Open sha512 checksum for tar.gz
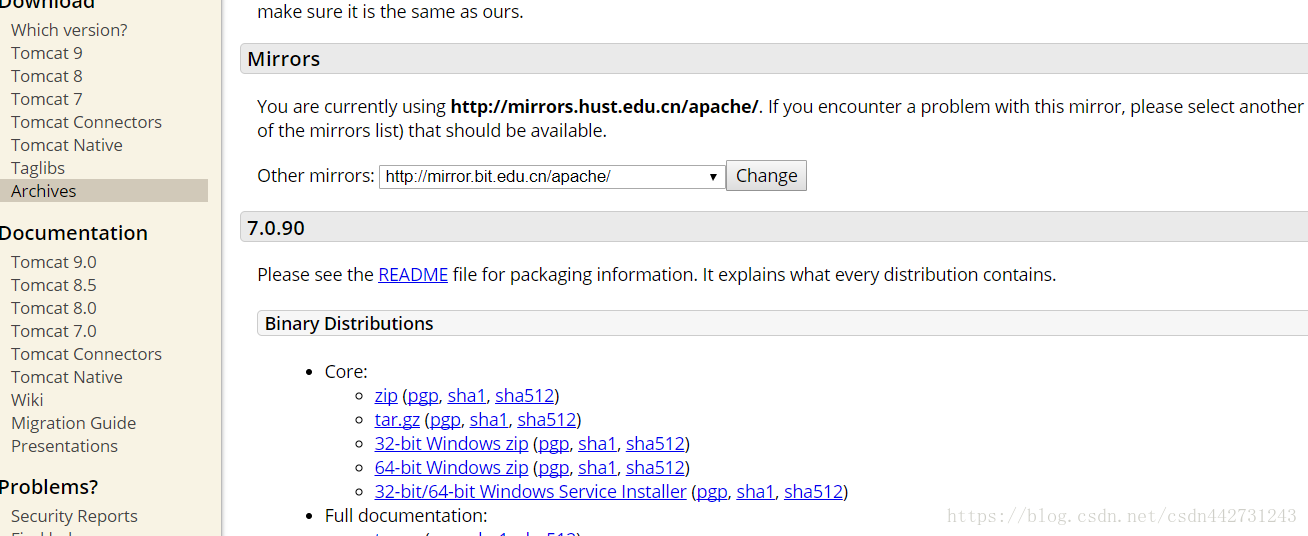The width and height of the screenshot is (1308, 536). [x=547, y=419]
